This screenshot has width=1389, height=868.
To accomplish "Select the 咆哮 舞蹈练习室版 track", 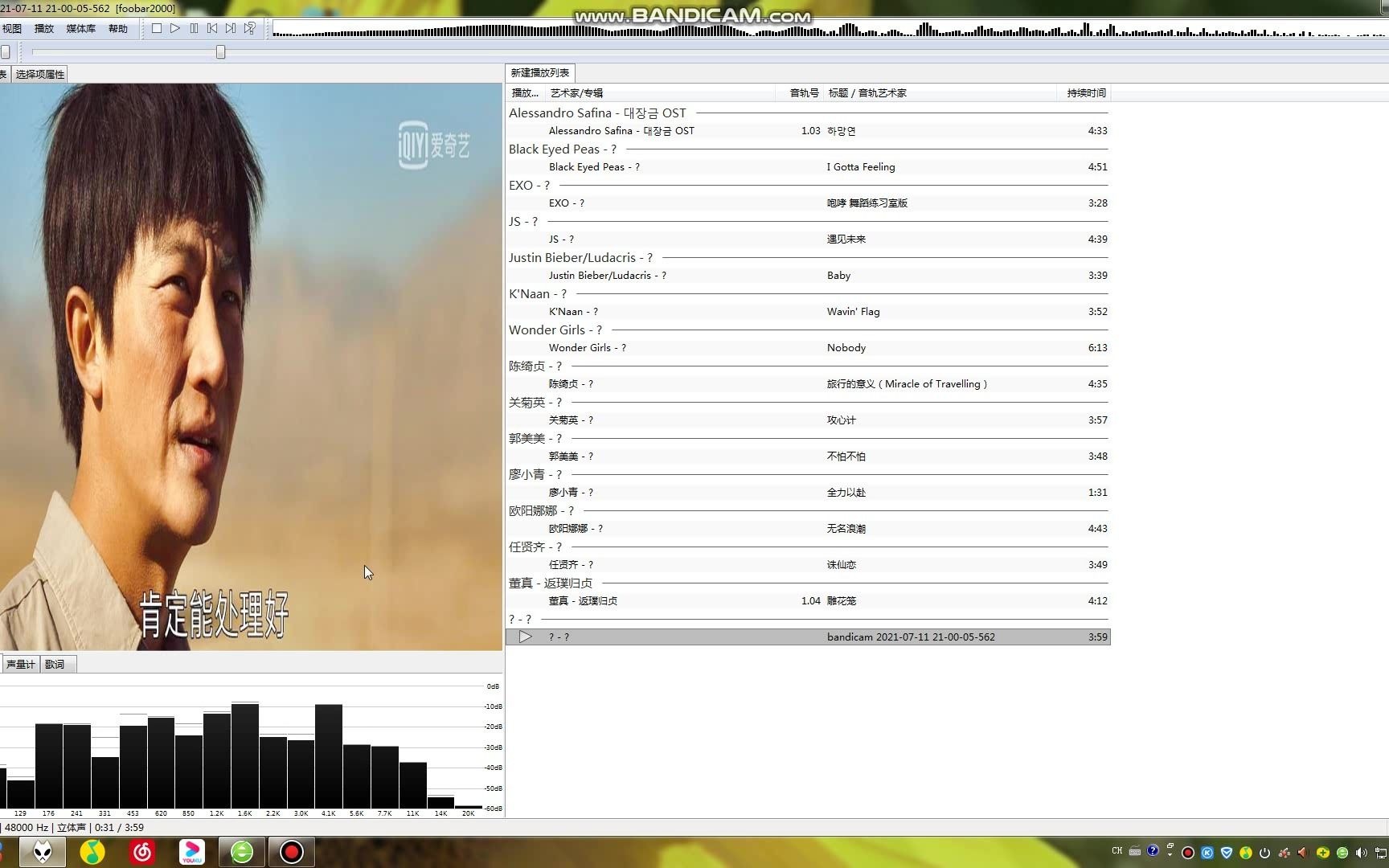I will 808,203.
